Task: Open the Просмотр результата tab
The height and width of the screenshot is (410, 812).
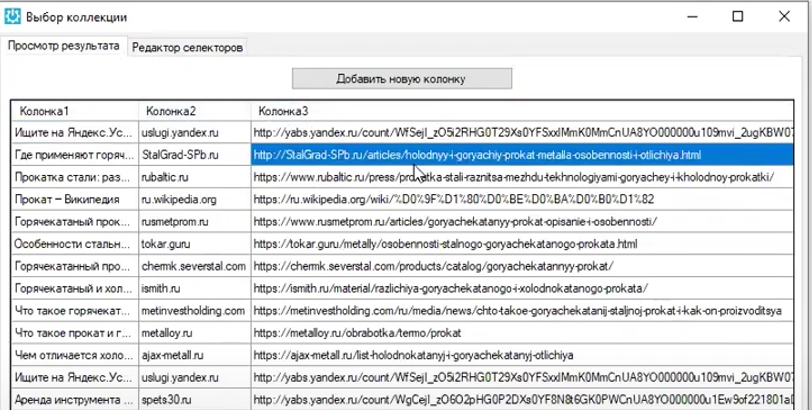Action: pyautogui.click(x=63, y=46)
